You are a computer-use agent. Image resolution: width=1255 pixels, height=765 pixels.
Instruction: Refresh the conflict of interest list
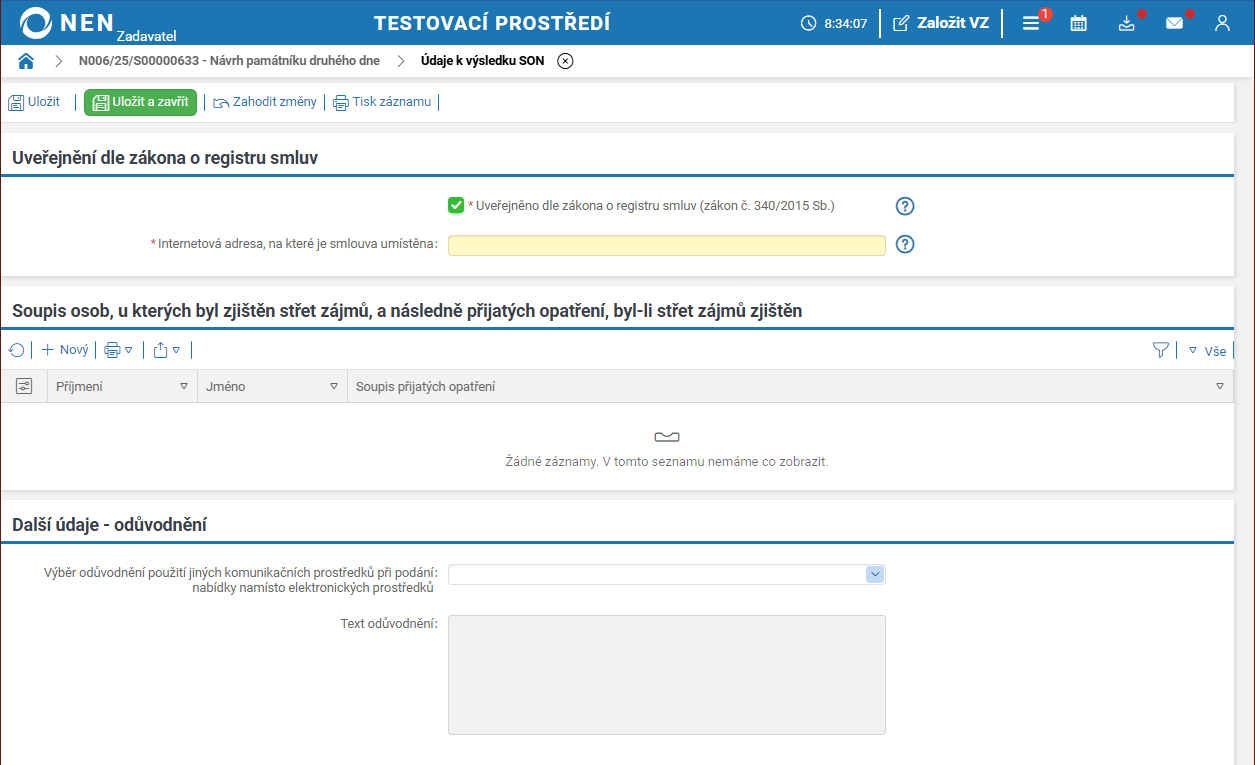point(16,350)
